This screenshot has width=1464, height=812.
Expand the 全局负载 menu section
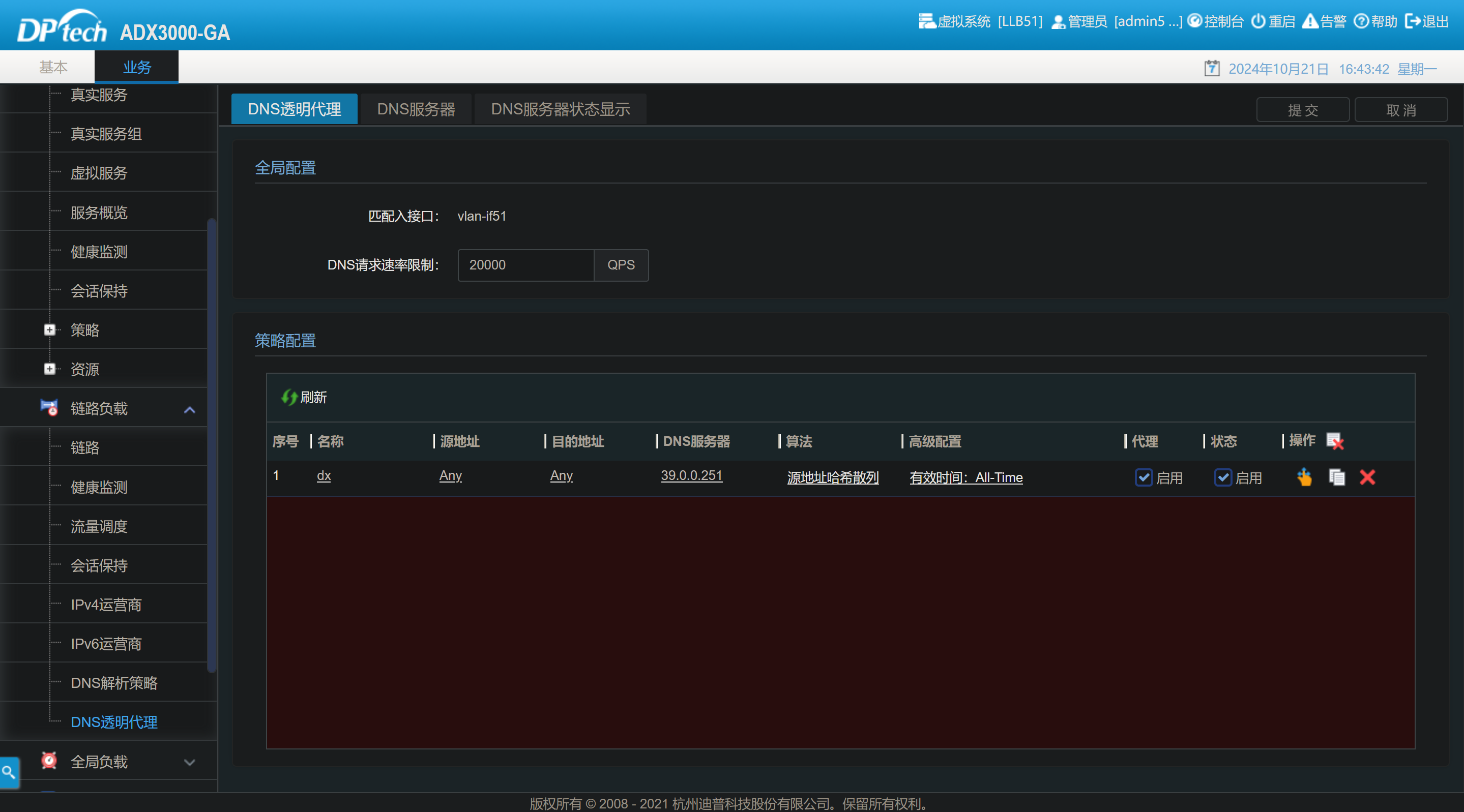click(190, 762)
